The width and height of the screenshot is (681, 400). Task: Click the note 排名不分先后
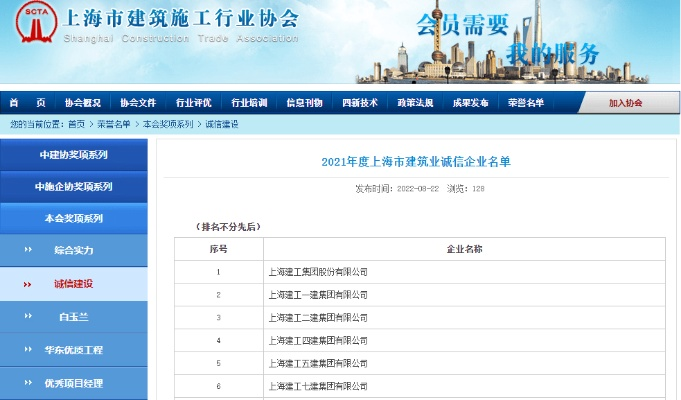tap(228, 227)
